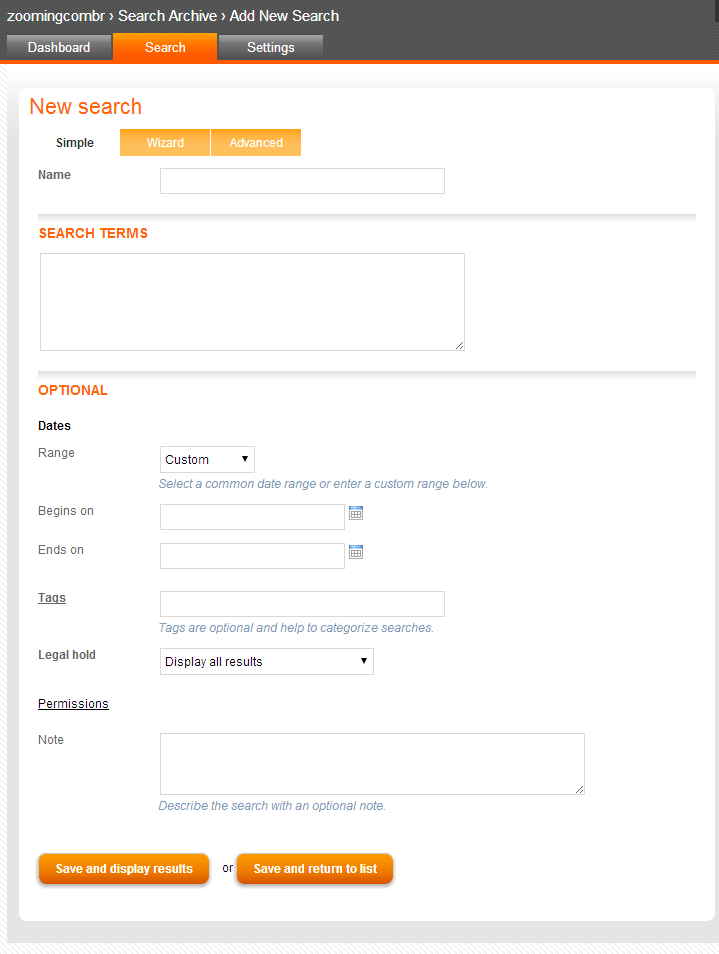719x954 pixels.
Task: Click Save and display results button
Action: click(124, 869)
